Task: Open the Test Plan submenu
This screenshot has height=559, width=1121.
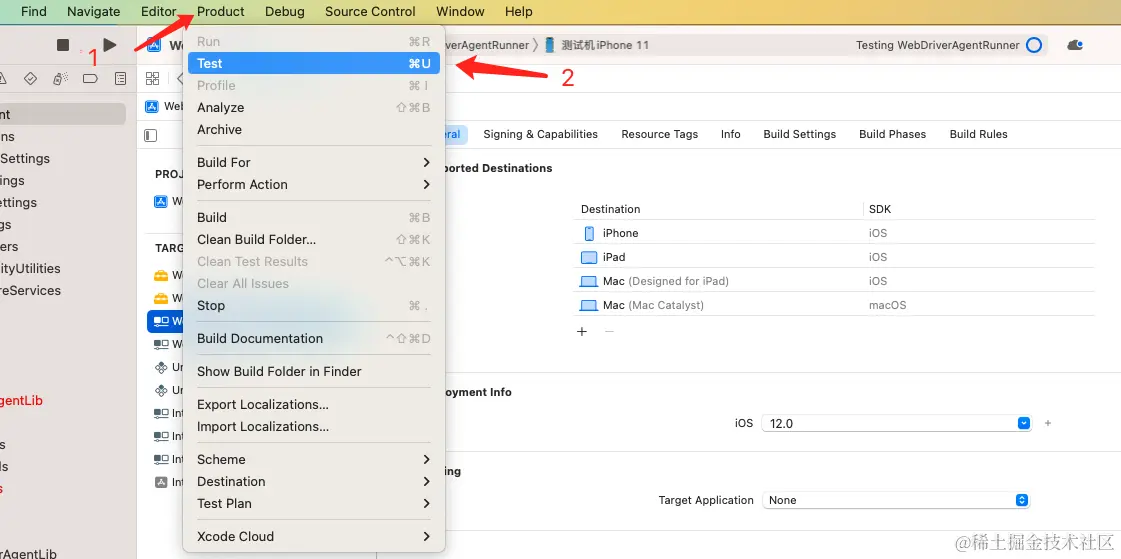Action: click(x=314, y=504)
